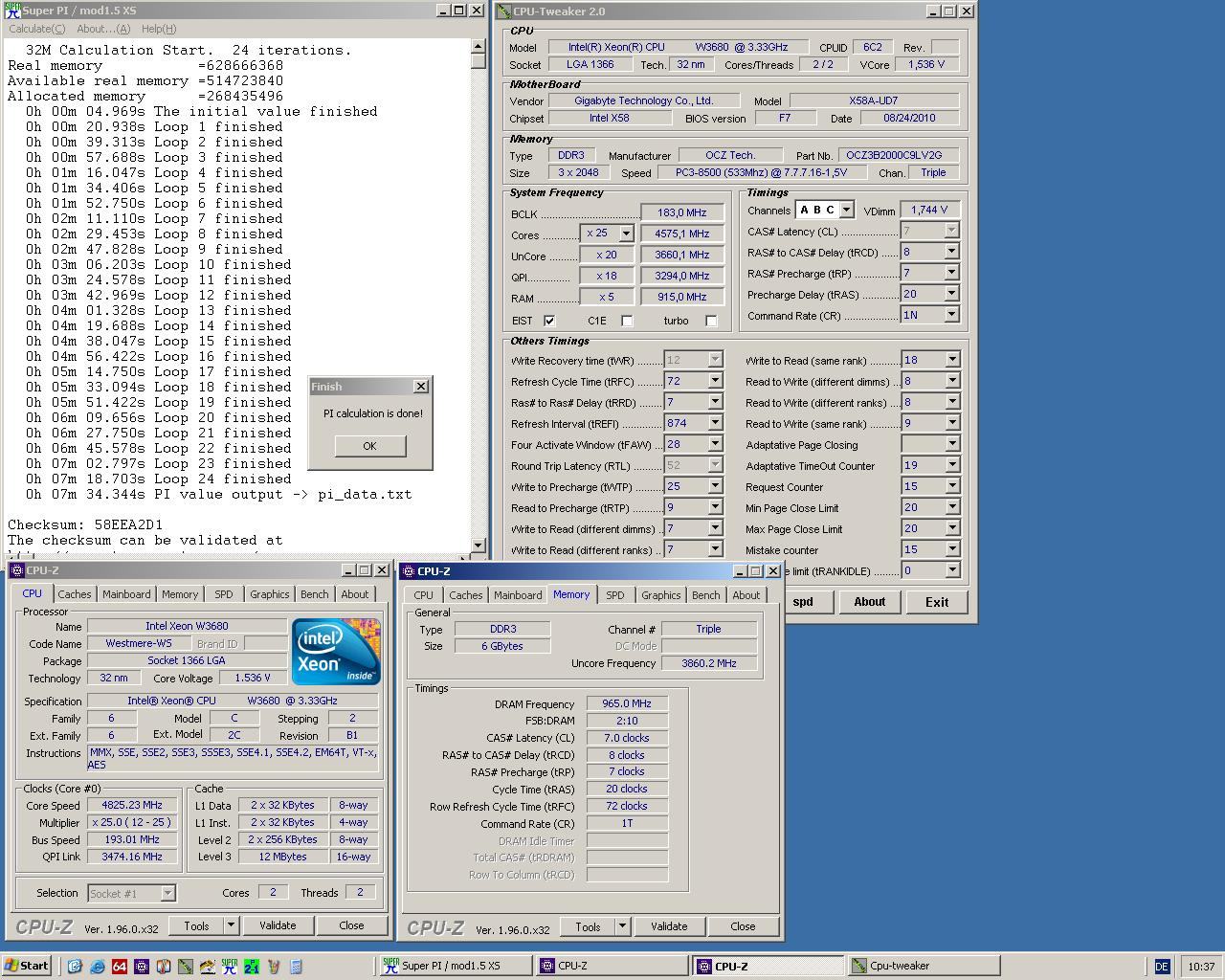Launch Super PI from quick launch icon
This screenshot has width=1225, height=980.
pos(230,966)
